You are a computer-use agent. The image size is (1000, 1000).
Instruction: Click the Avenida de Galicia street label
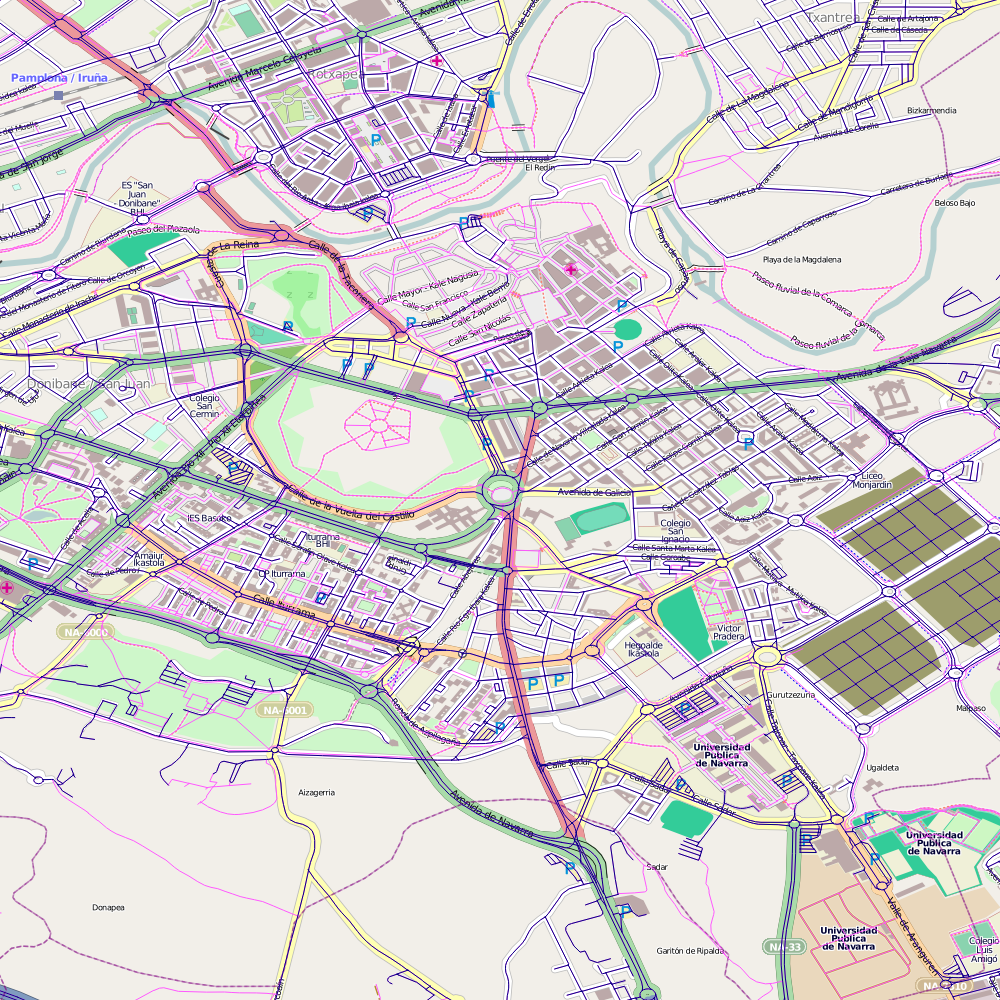(x=594, y=492)
